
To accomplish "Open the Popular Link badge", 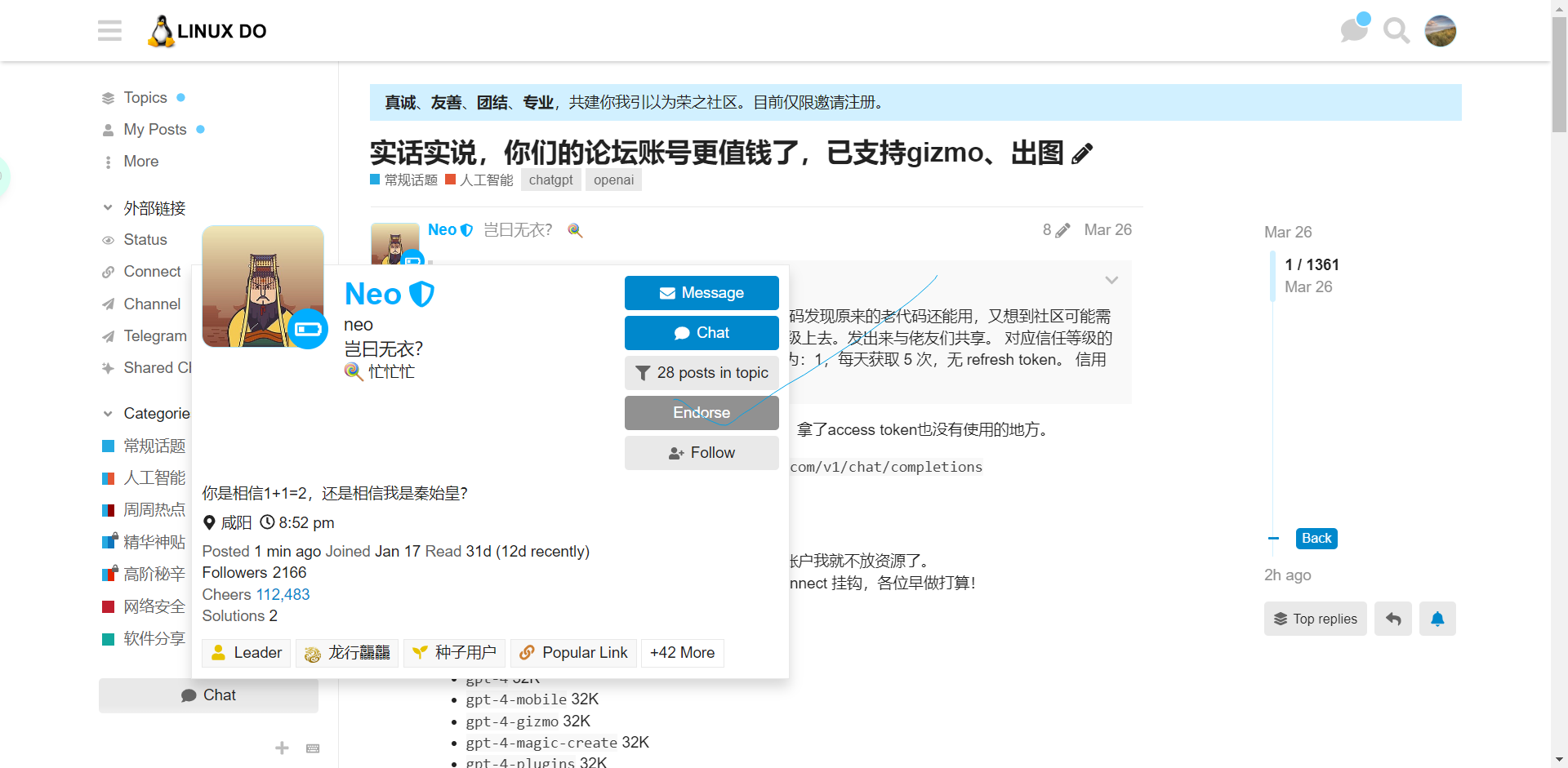I will [573, 653].
